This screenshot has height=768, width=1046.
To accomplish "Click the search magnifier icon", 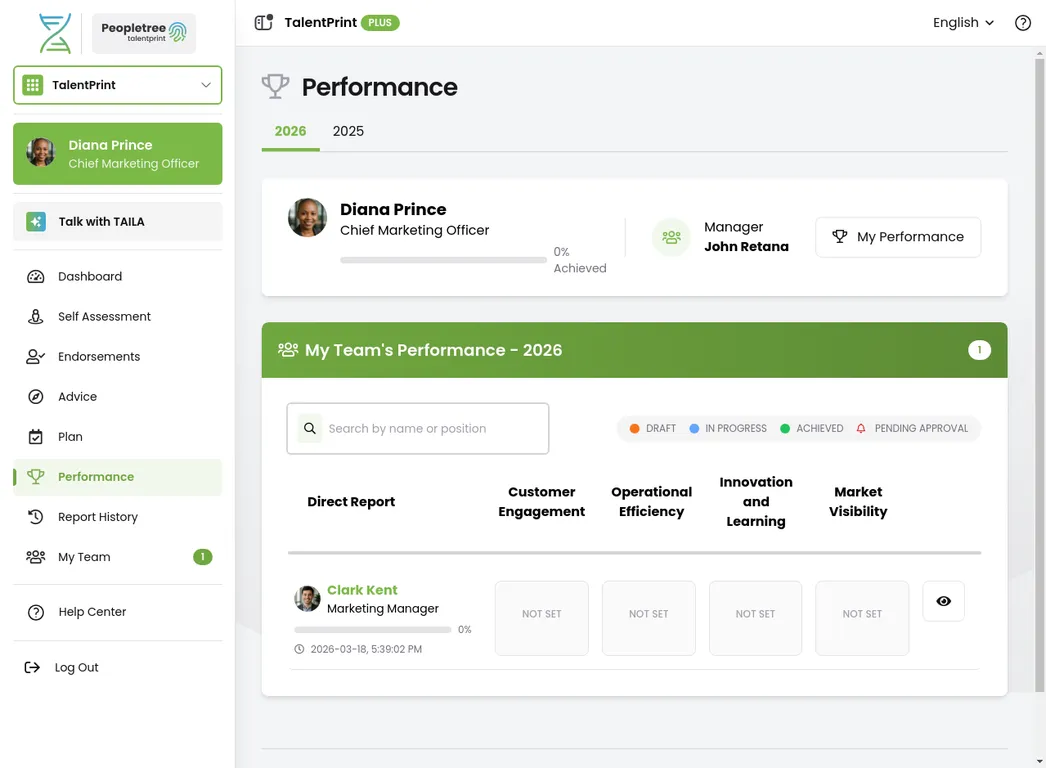I will pos(310,428).
